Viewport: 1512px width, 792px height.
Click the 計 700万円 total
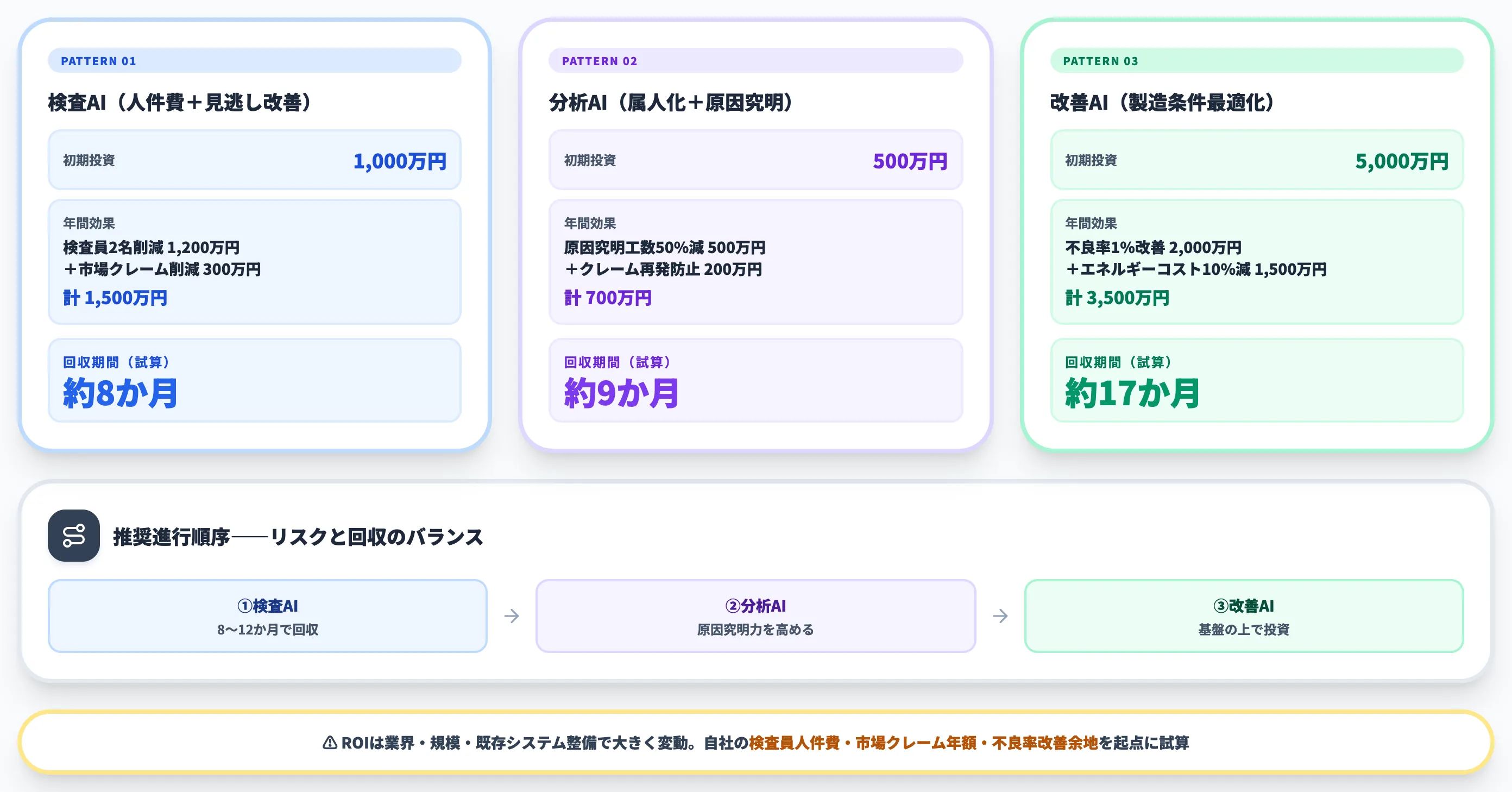tap(608, 298)
